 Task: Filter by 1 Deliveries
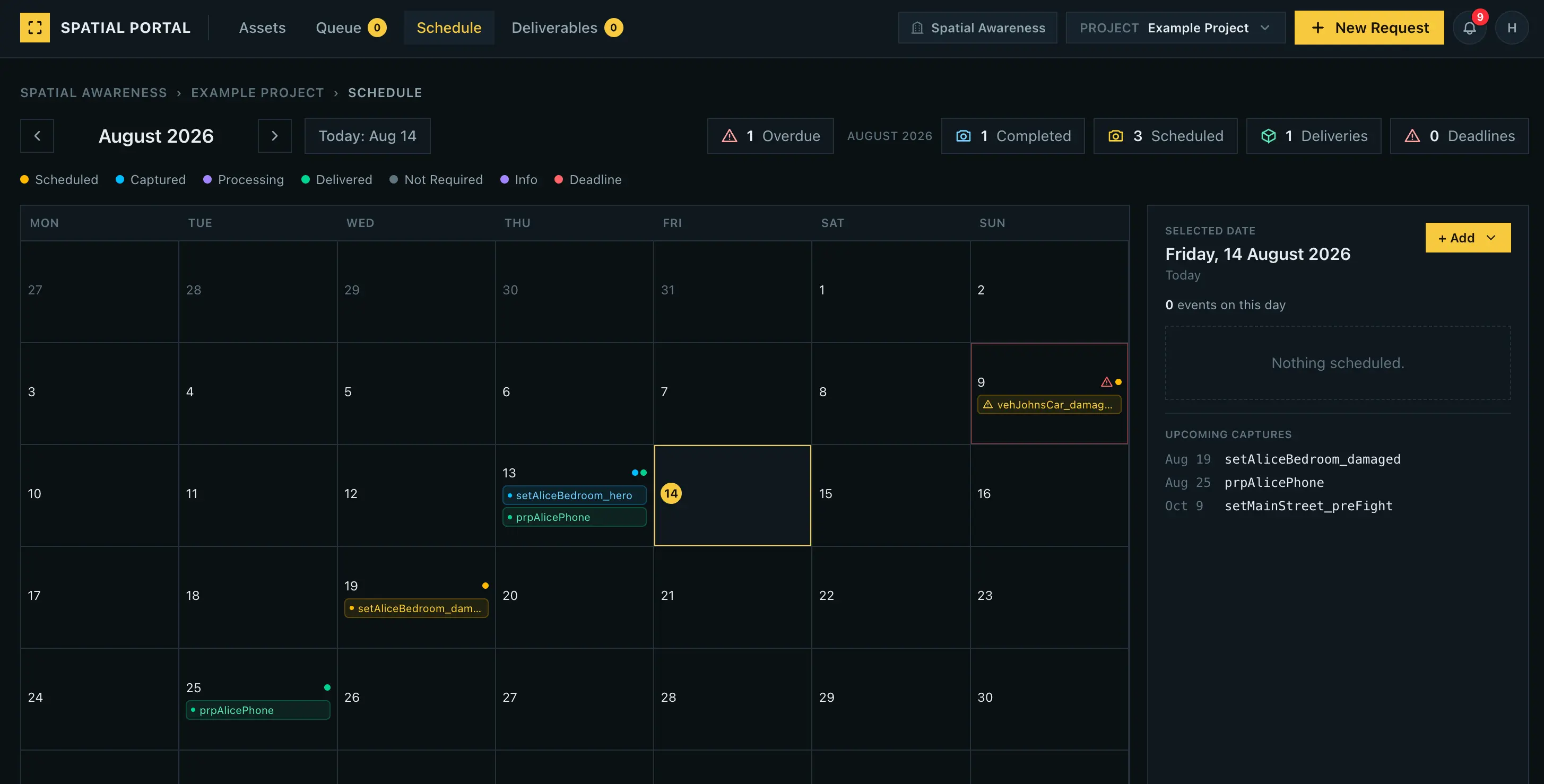pos(1314,136)
